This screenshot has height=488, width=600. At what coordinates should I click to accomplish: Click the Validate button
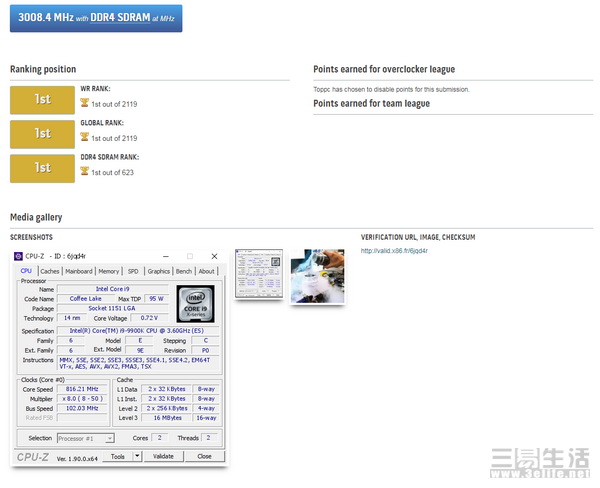[163, 456]
